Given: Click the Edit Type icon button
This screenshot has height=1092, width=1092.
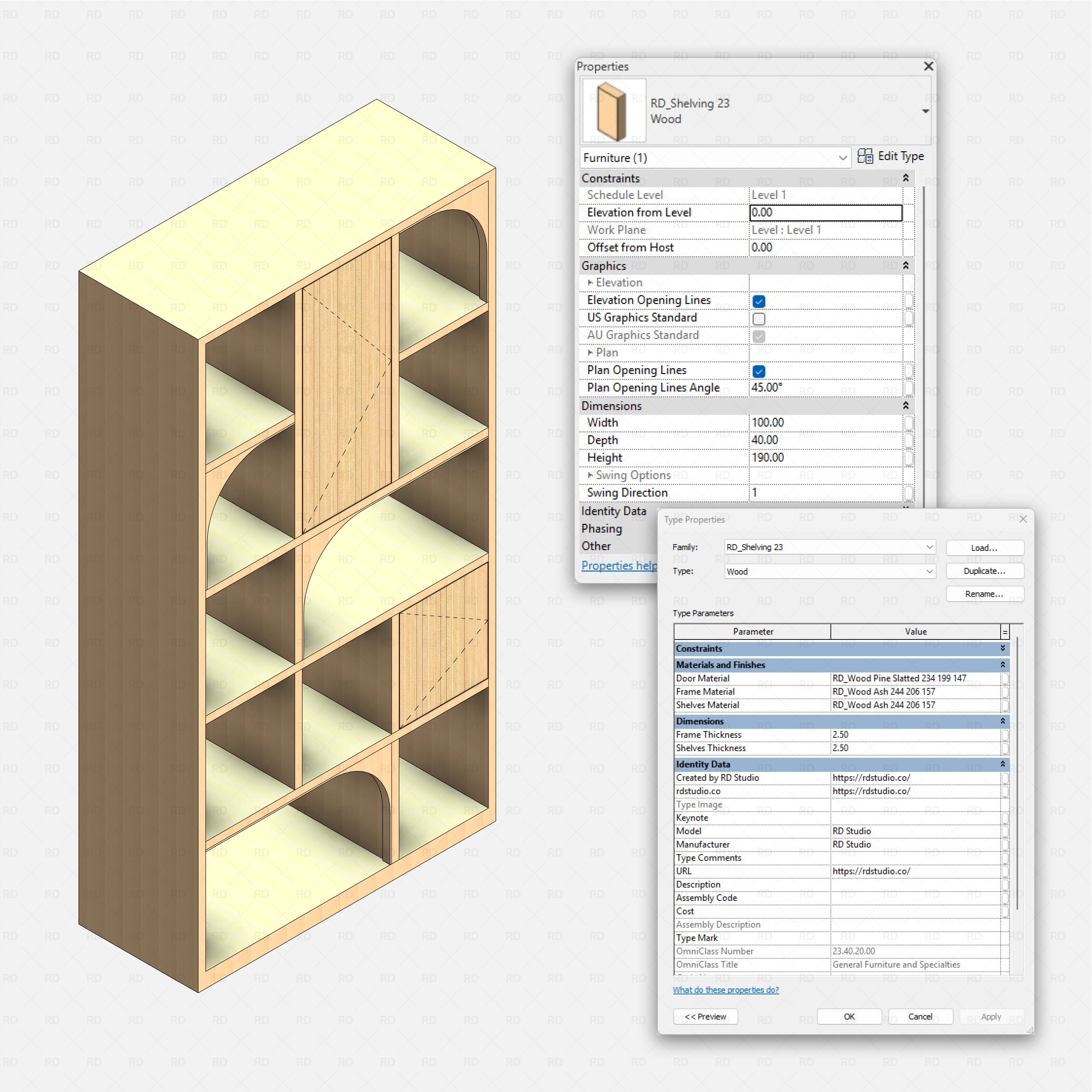Looking at the screenshot, I should [x=890, y=157].
